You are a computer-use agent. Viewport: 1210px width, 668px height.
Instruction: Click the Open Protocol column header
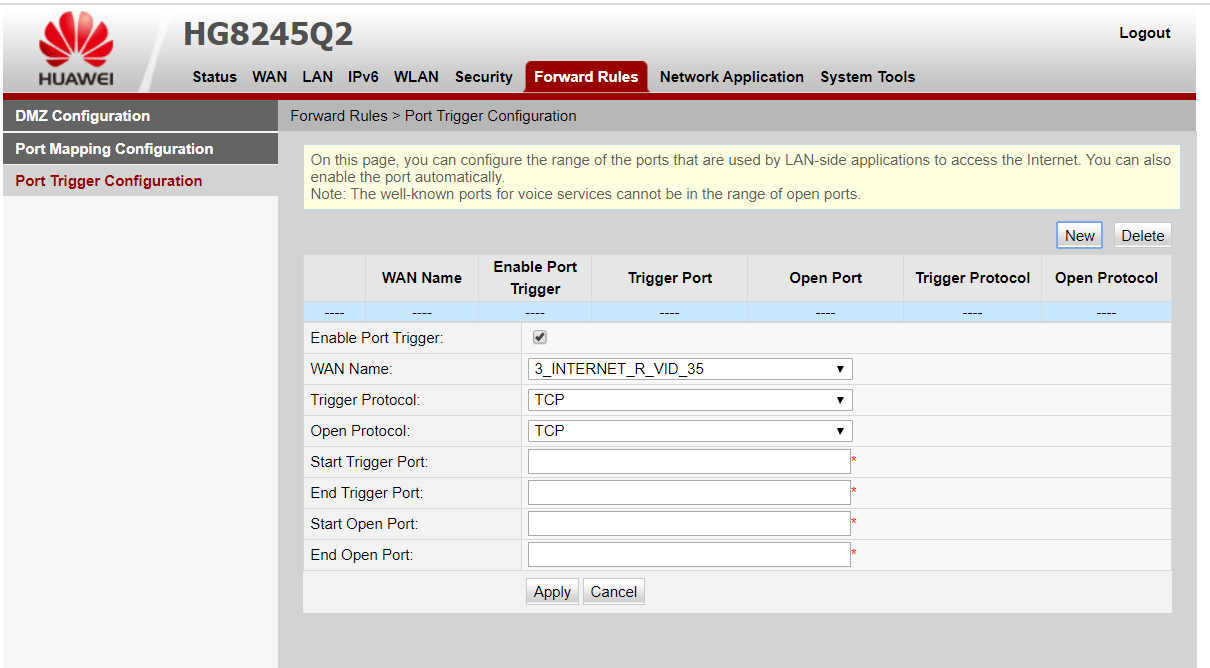1106,278
